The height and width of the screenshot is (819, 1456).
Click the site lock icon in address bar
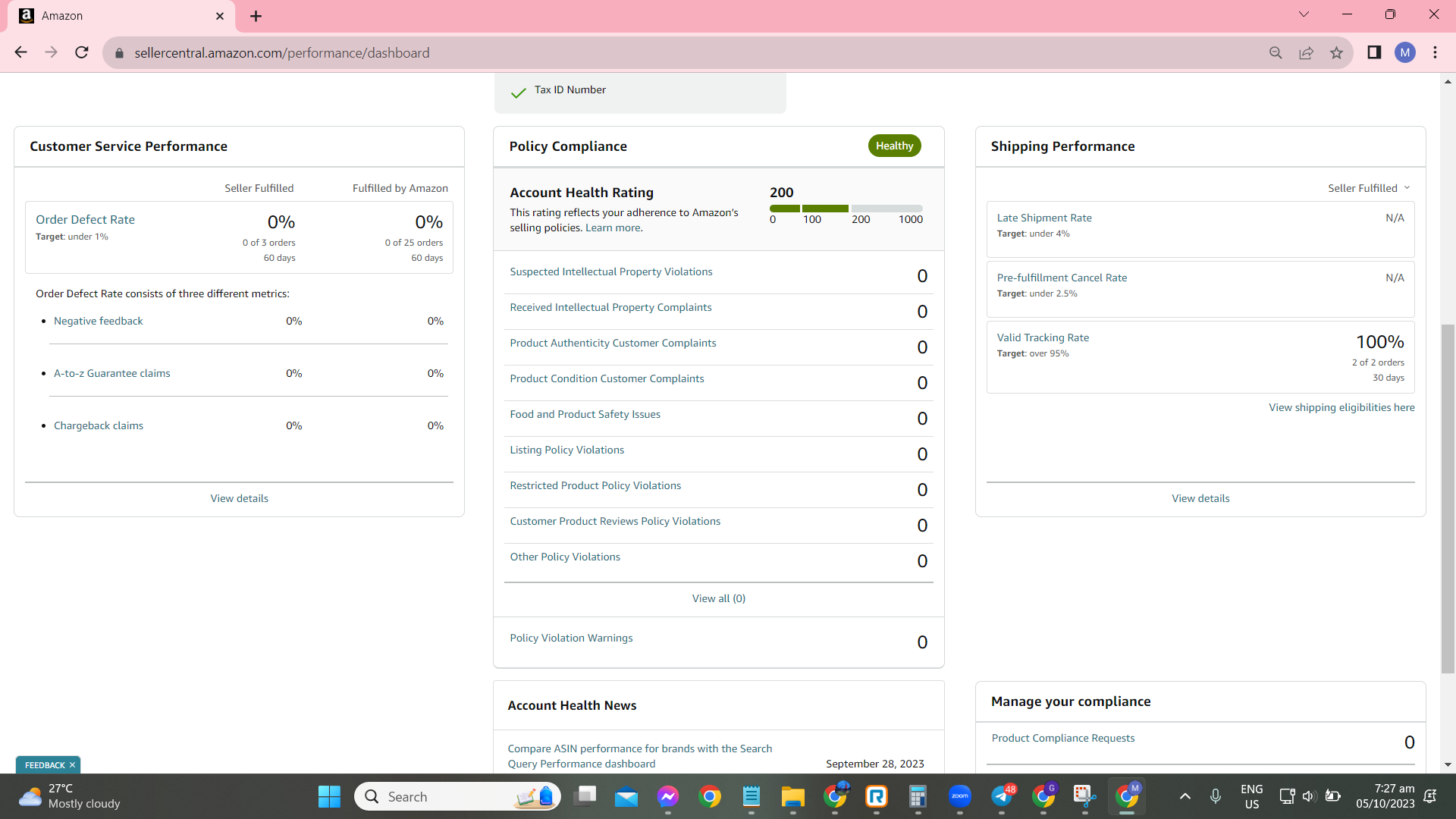click(119, 53)
